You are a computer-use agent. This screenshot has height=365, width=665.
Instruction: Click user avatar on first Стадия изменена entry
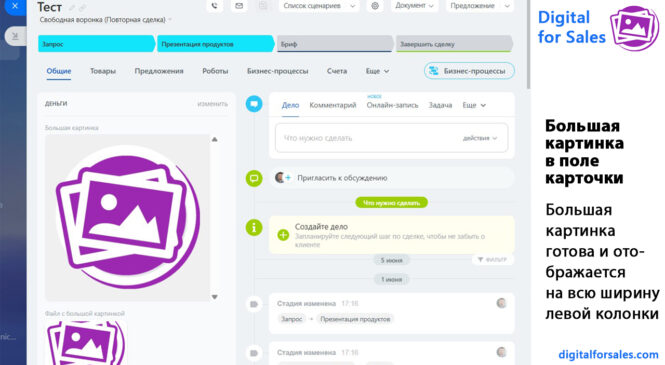click(x=502, y=303)
